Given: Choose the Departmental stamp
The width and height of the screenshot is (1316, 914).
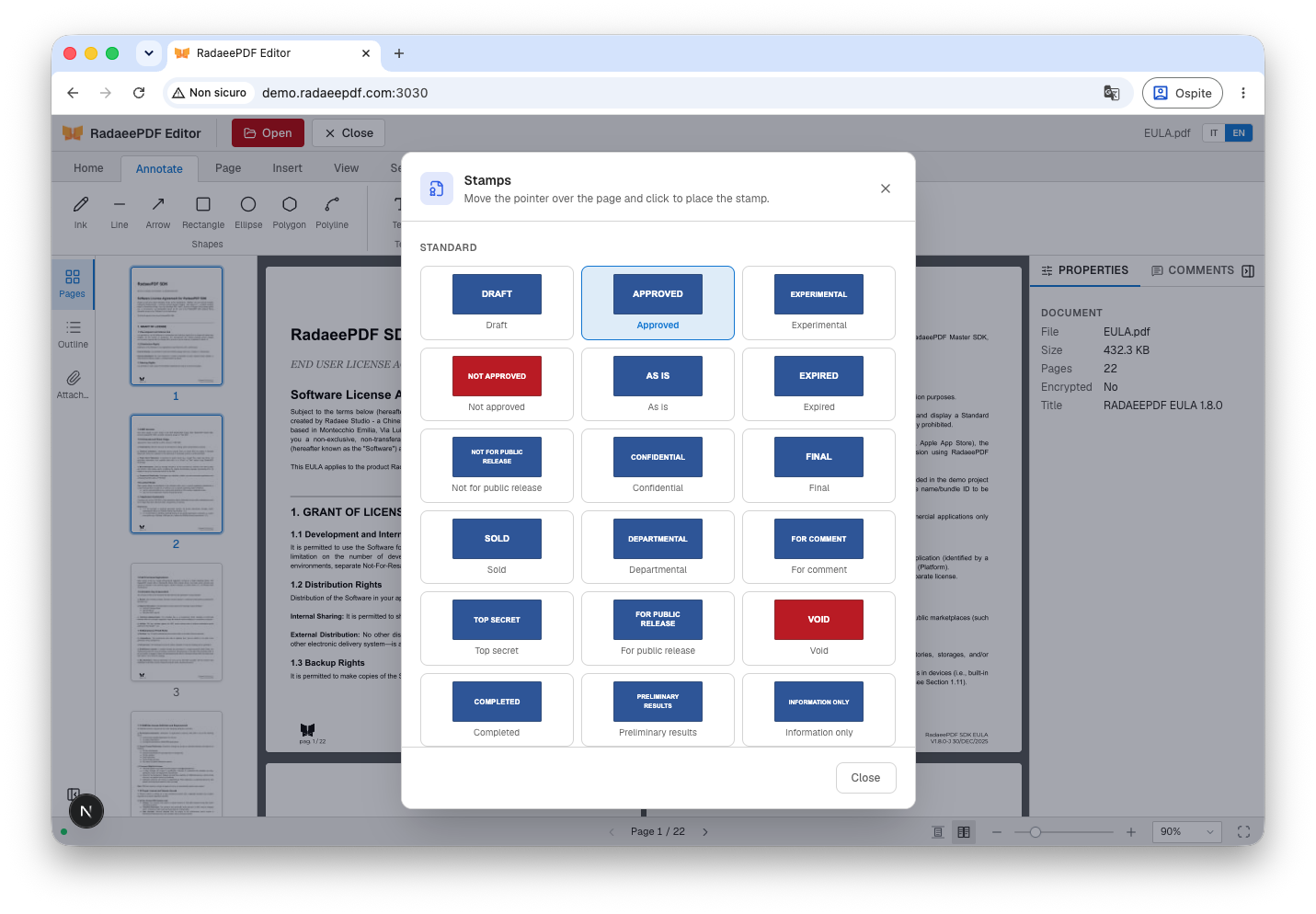Looking at the screenshot, I should pyautogui.click(x=658, y=547).
